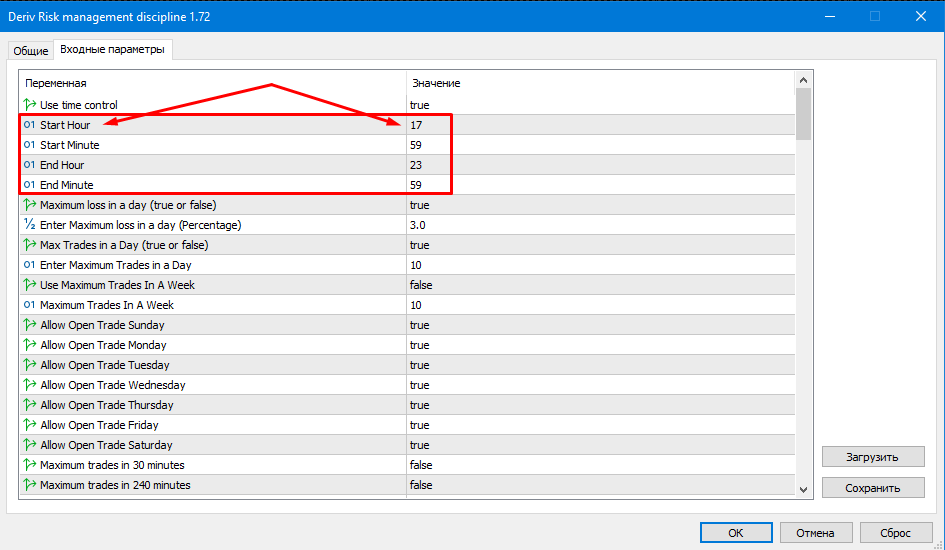945x550 pixels.
Task: Select the Enter Maximum Trades in a Day value 10
Action: tap(416, 264)
